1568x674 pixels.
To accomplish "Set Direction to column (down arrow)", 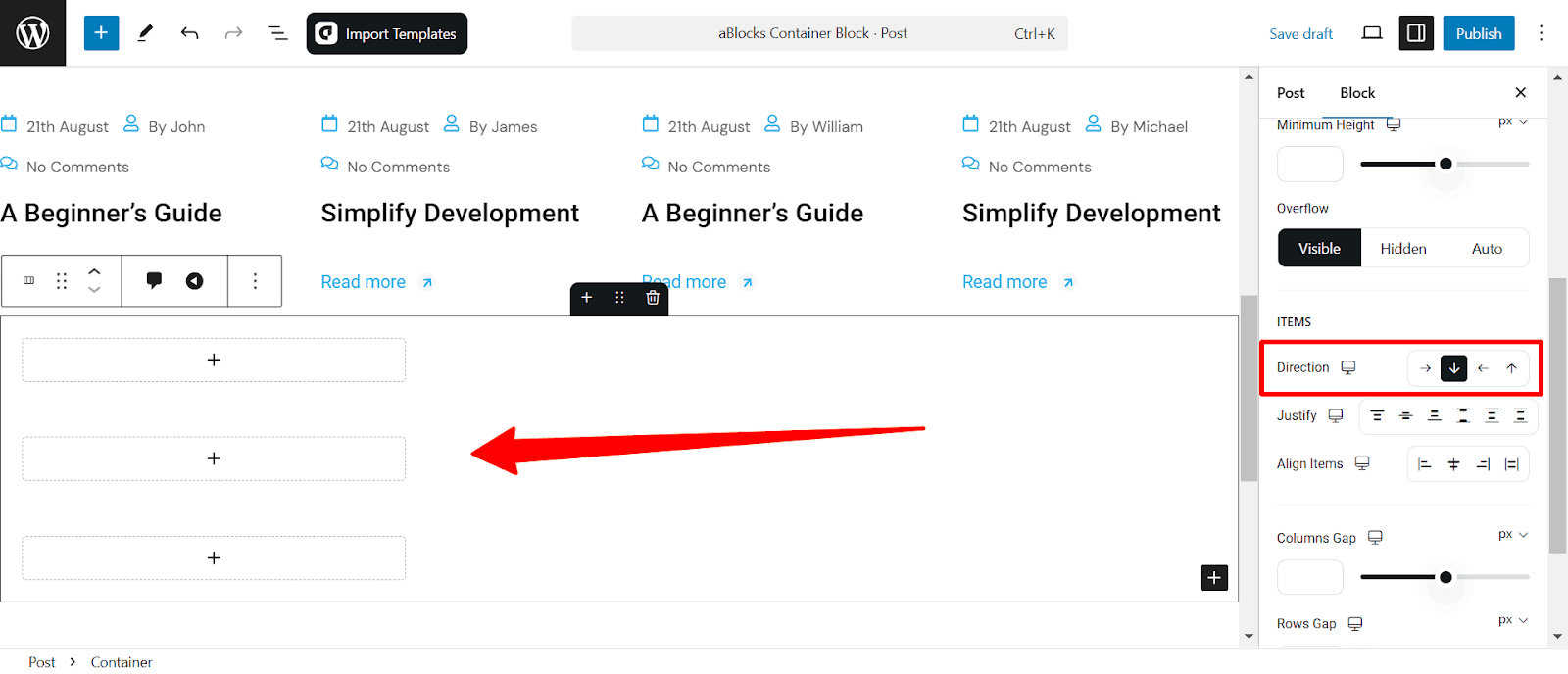I will (x=1453, y=368).
